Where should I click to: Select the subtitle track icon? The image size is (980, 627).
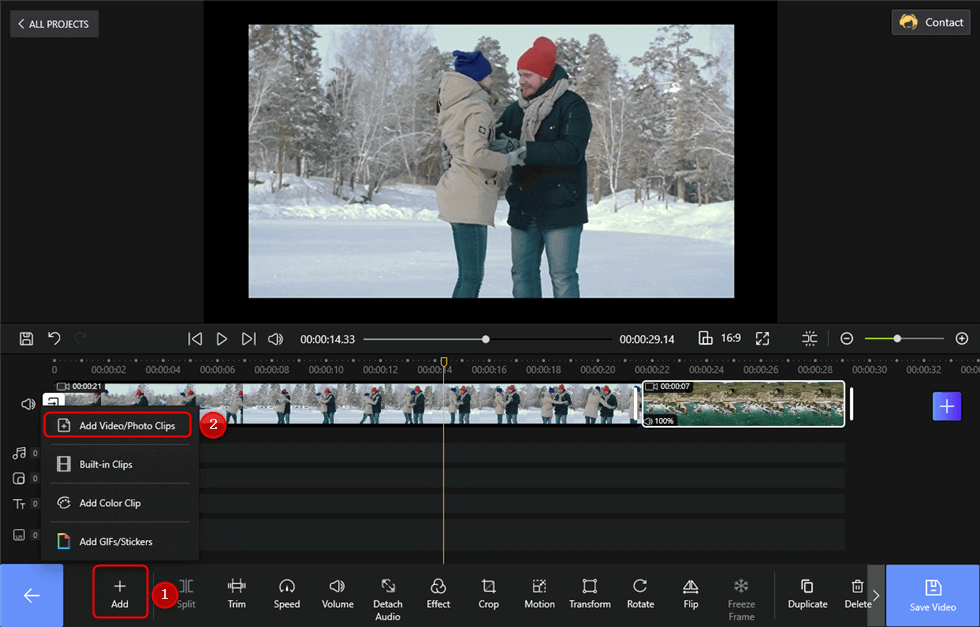tap(19, 535)
